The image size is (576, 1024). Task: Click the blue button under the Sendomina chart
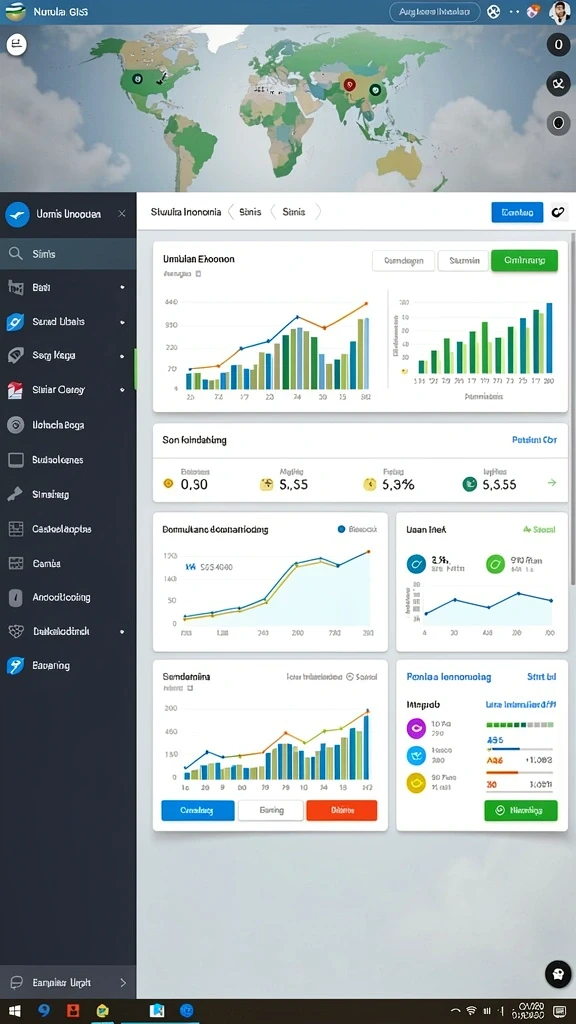[x=197, y=810]
